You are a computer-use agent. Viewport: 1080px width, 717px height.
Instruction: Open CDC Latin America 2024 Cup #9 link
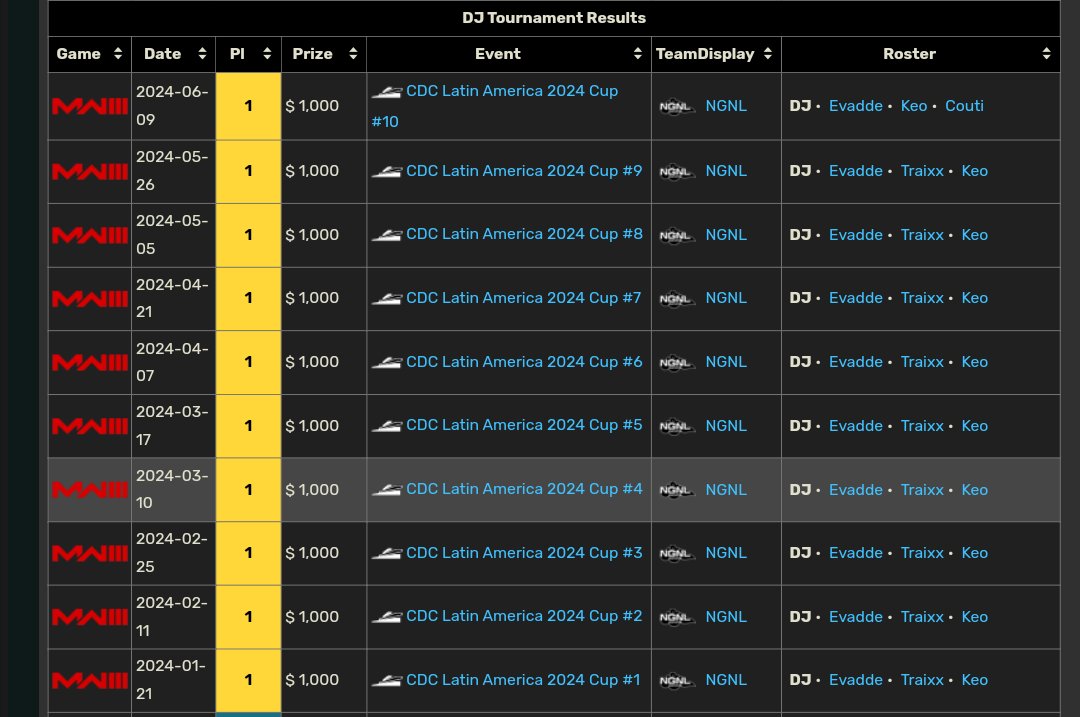pyautogui.click(x=524, y=171)
